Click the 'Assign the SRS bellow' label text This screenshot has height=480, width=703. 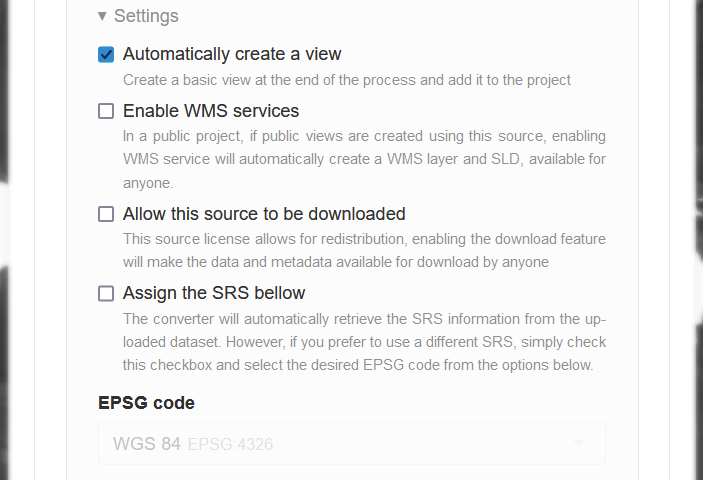tap(214, 294)
